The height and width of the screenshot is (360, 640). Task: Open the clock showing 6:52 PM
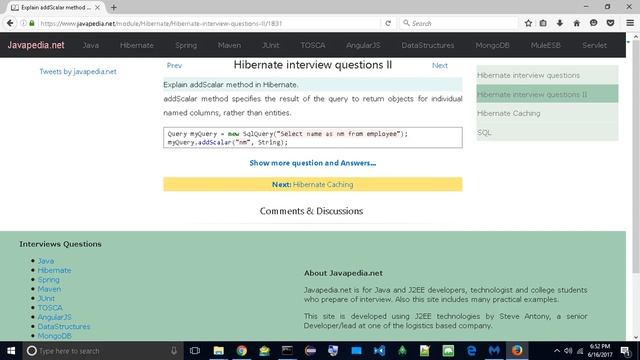[x=600, y=351]
